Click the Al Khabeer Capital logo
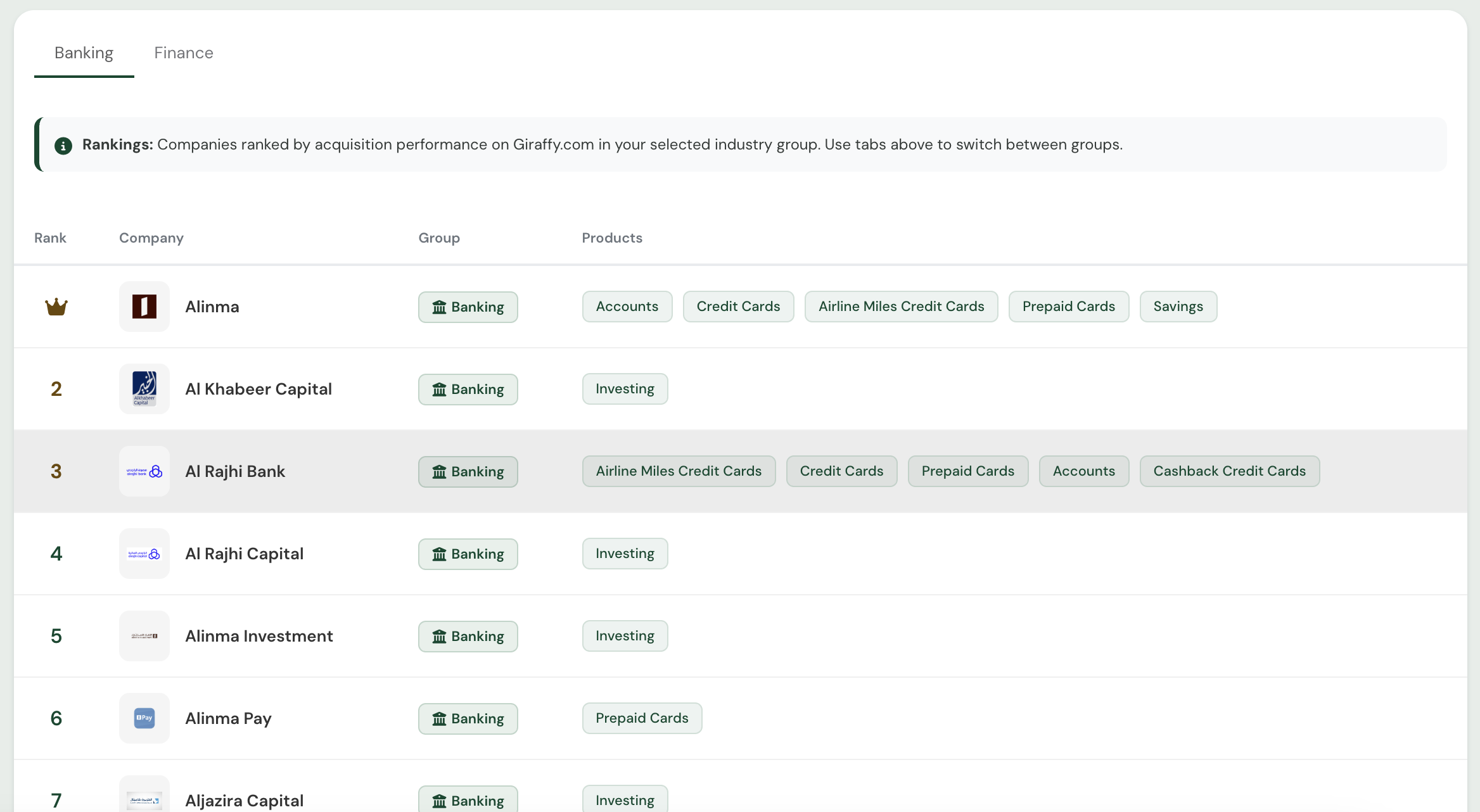The width and height of the screenshot is (1480, 812). click(144, 389)
